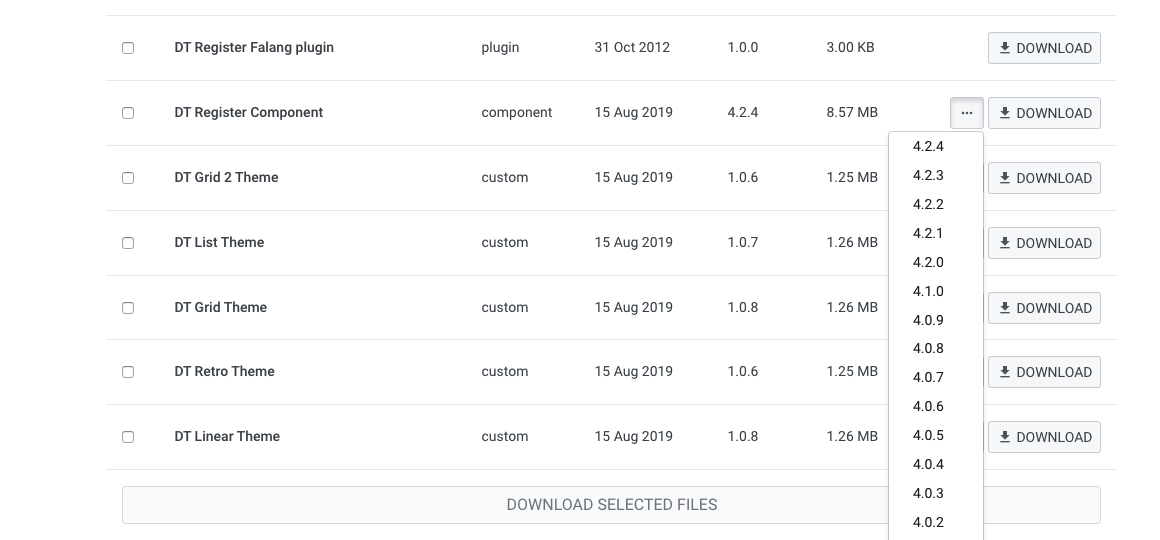1160x540 pixels.
Task: Download DT Register Component file
Action: click(x=1044, y=113)
